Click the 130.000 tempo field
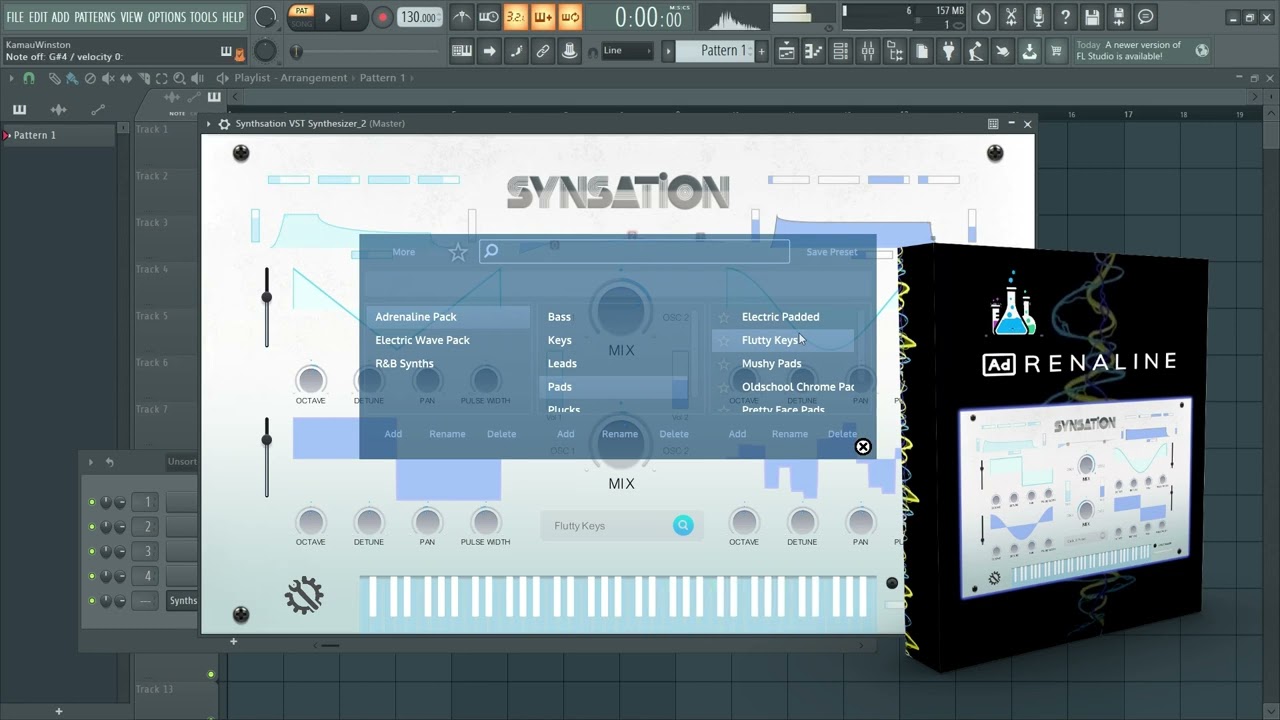1280x720 pixels. (x=420, y=17)
